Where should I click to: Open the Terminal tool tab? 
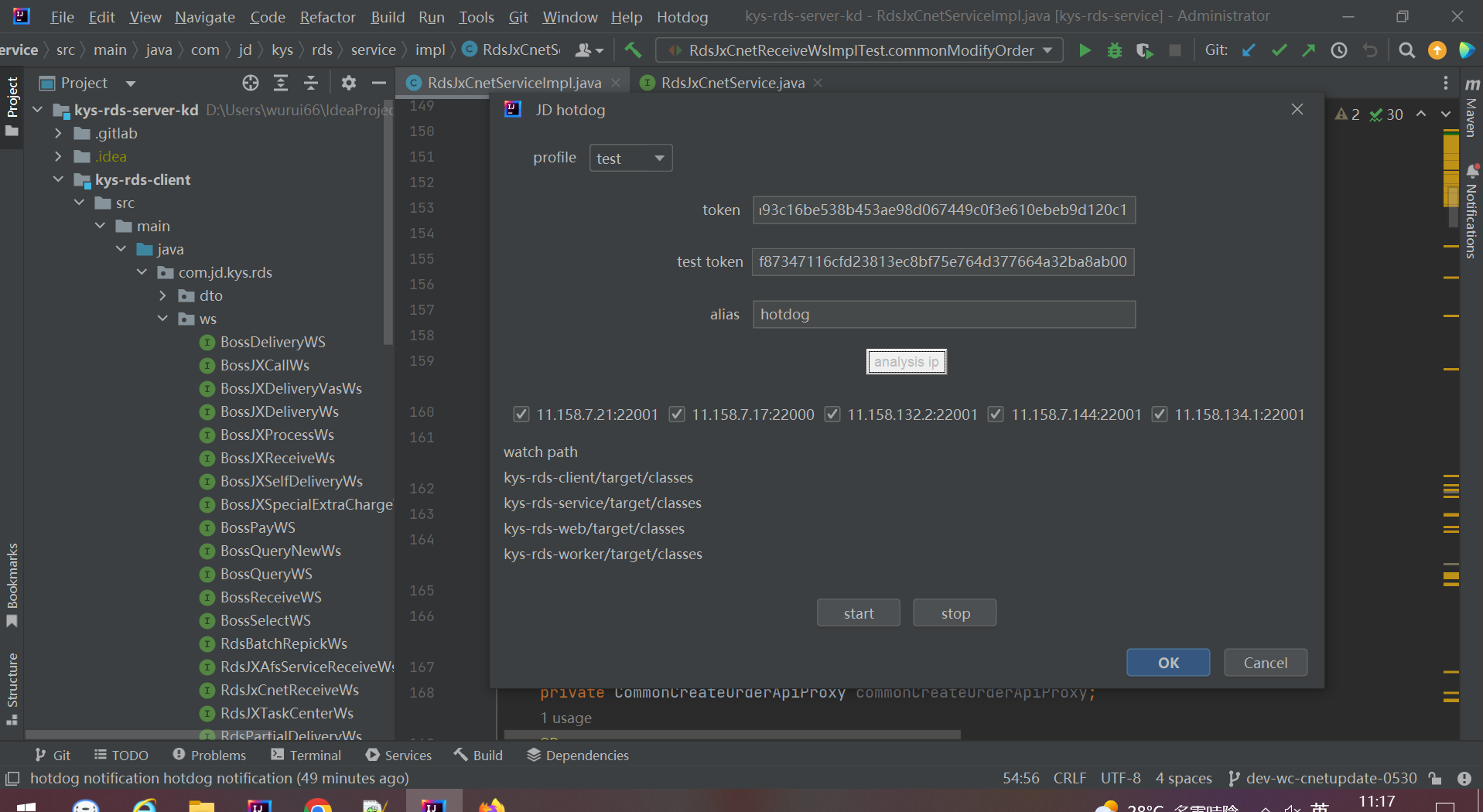306,755
